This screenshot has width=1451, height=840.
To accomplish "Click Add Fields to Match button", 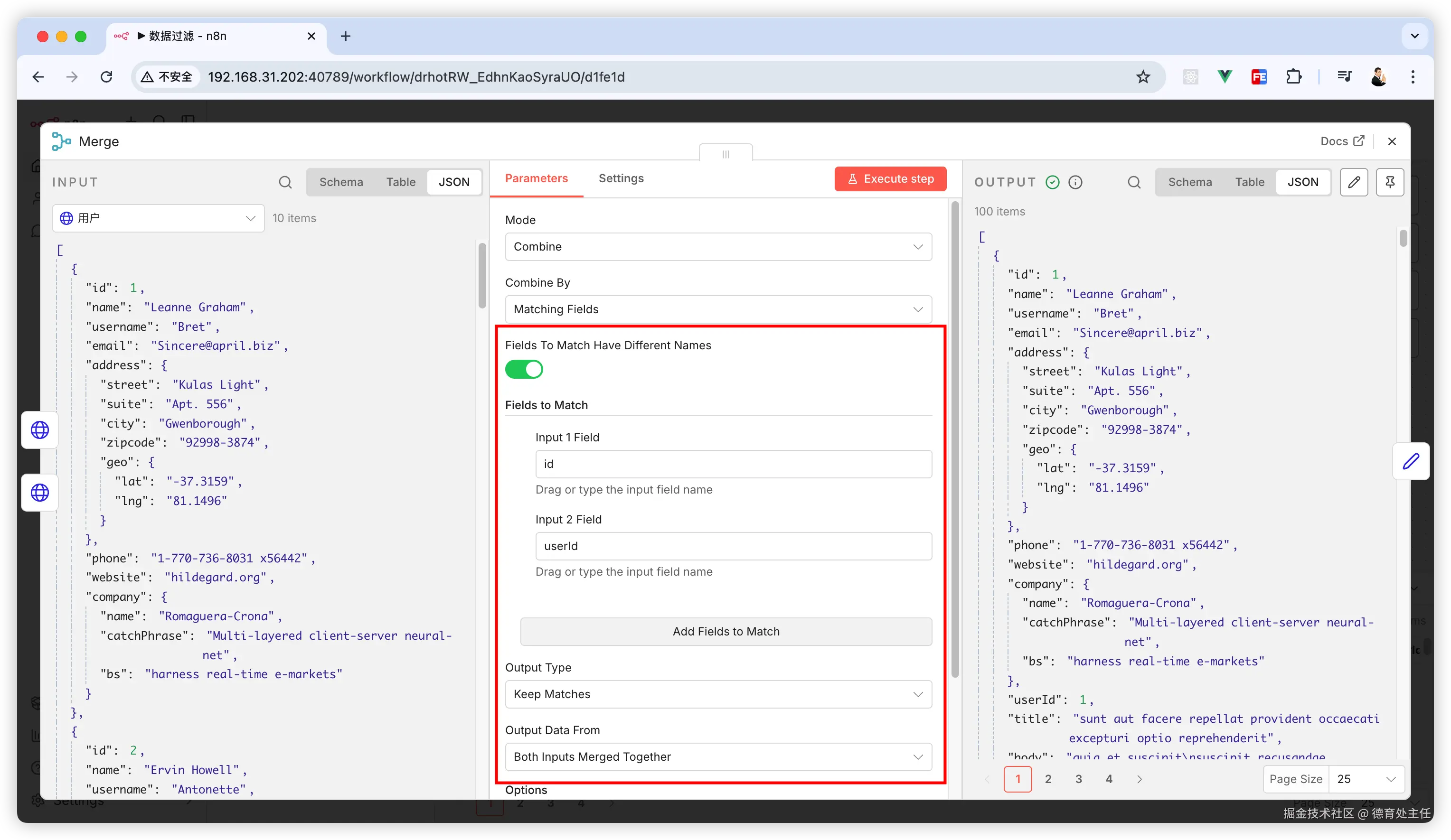I will [x=725, y=632].
